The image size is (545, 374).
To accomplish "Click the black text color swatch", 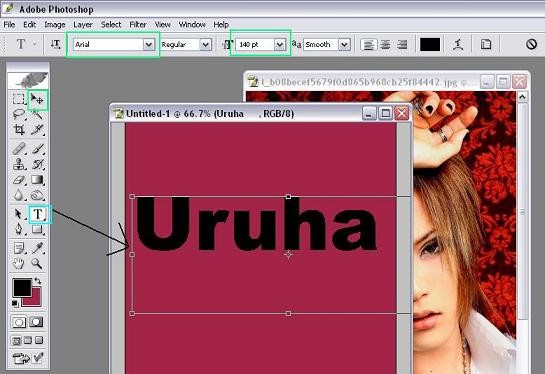I will (x=430, y=44).
